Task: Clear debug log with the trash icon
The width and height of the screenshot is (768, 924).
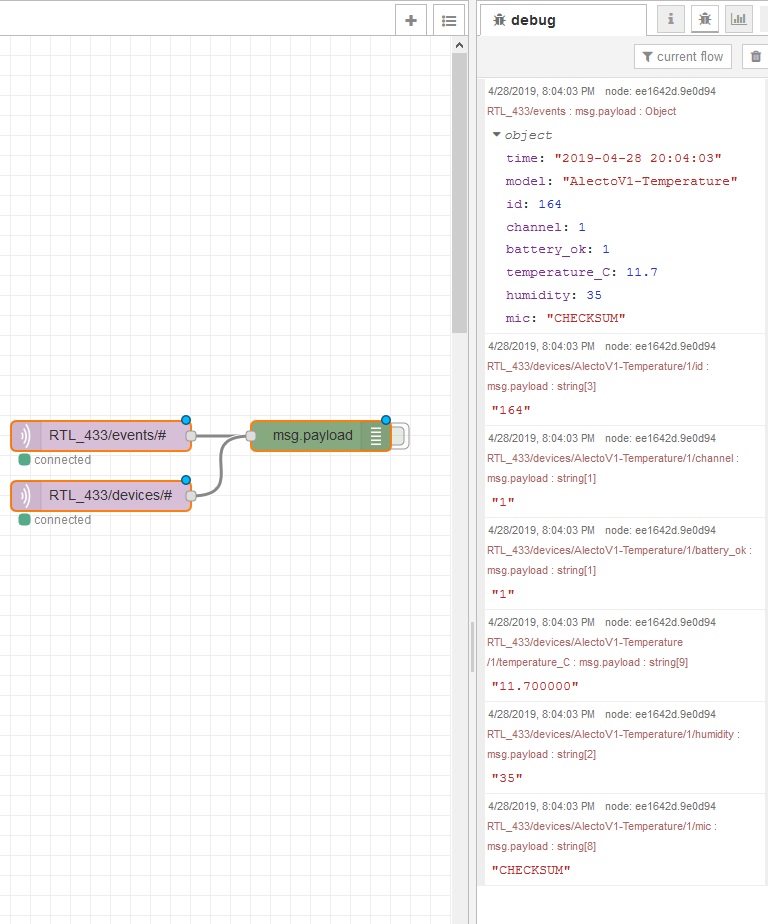Action: [756, 57]
